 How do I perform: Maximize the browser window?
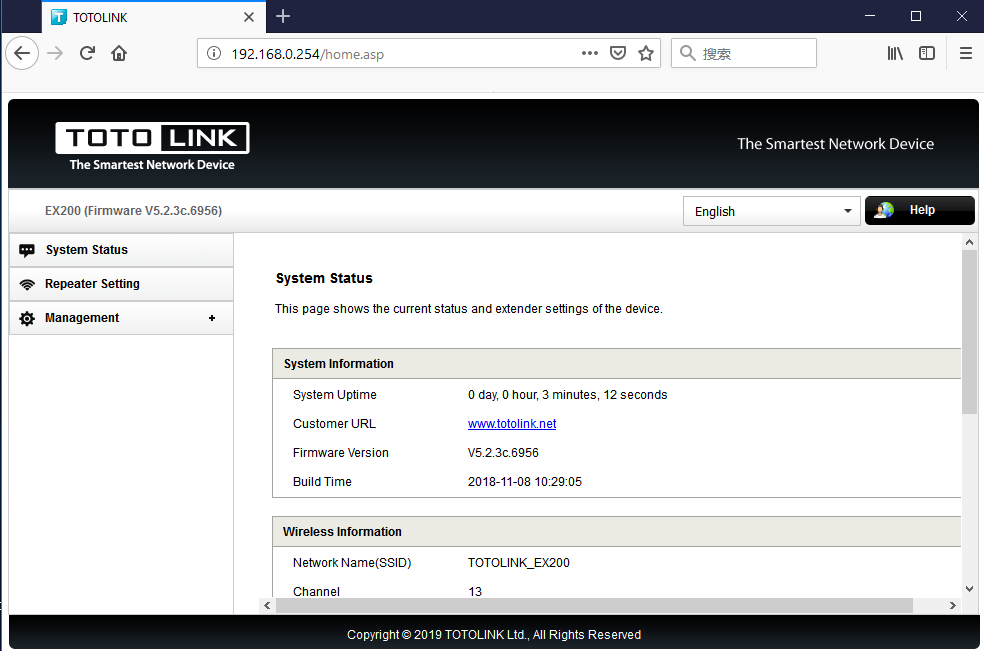pos(916,16)
